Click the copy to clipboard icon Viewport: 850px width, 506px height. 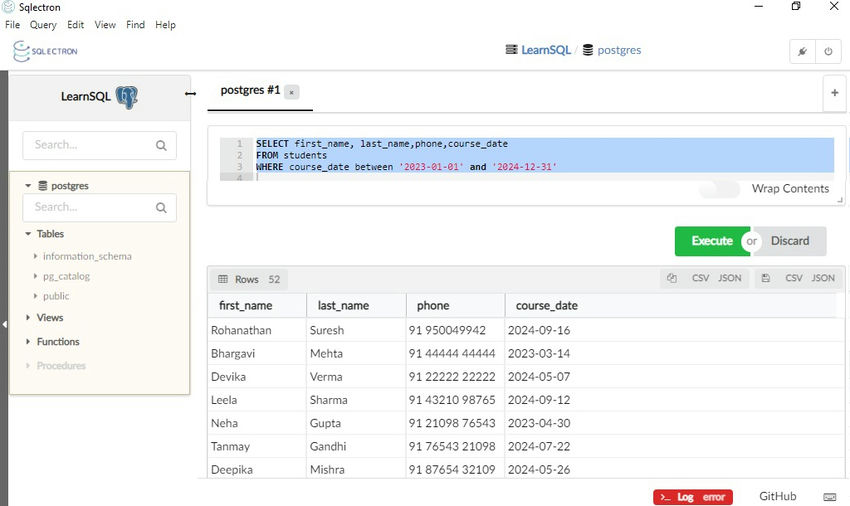(672, 278)
